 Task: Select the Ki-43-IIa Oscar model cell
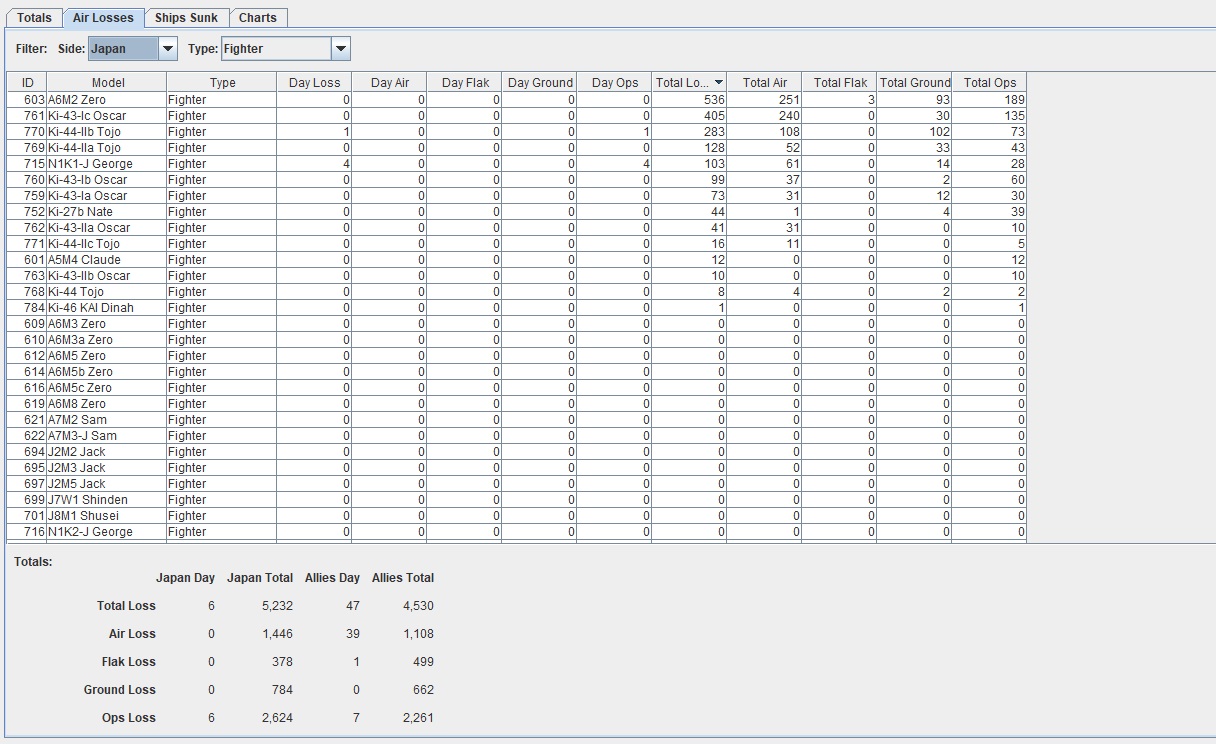(107, 228)
